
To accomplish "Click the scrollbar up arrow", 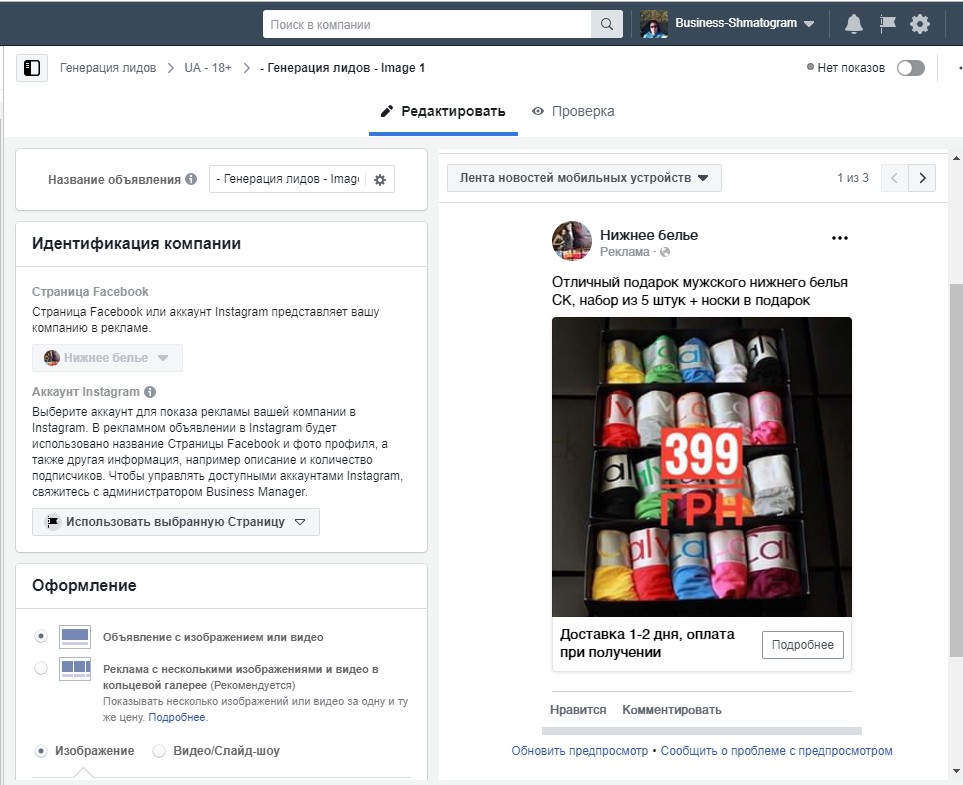I will (x=956, y=158).
